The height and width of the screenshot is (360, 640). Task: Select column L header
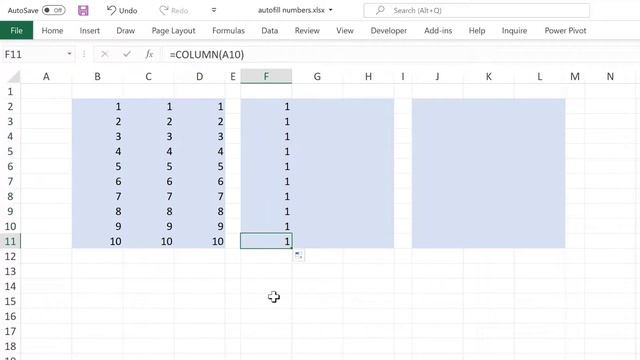tap(540, 76)
